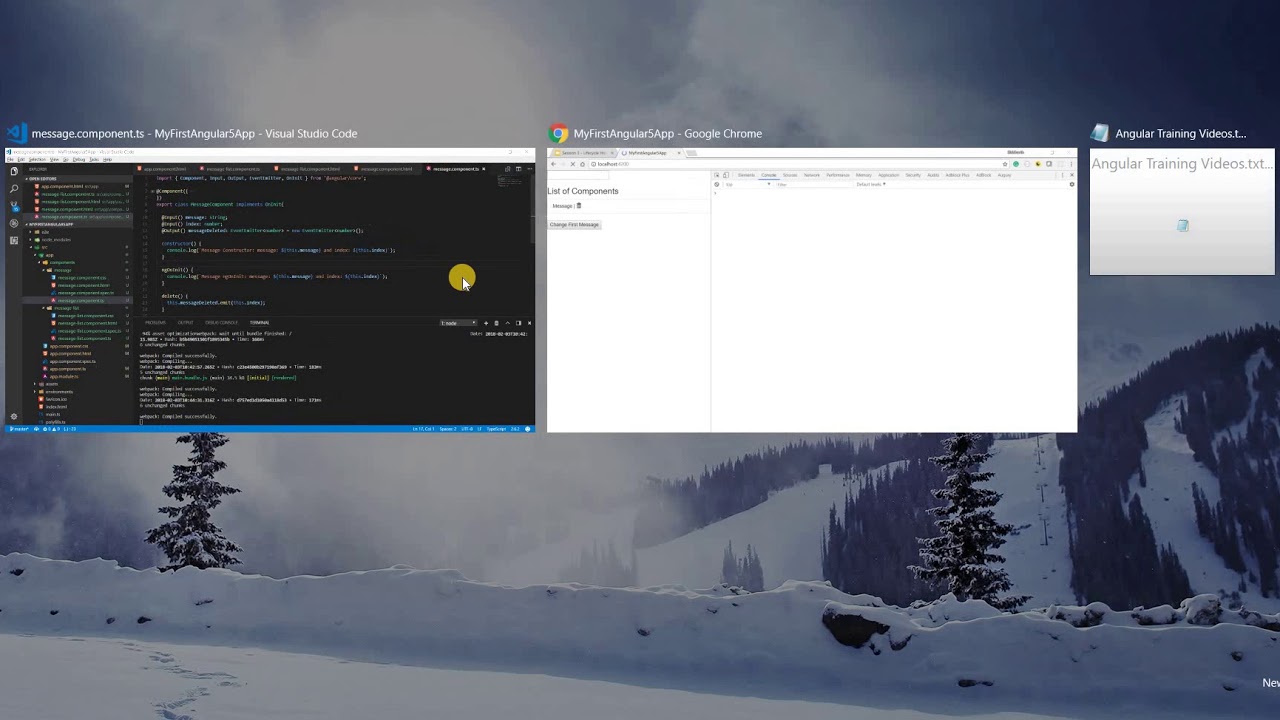This screenshot has width=1280, height=720.
Task: Go back with the Chrome back arrow
Action: tap(554, 164)
